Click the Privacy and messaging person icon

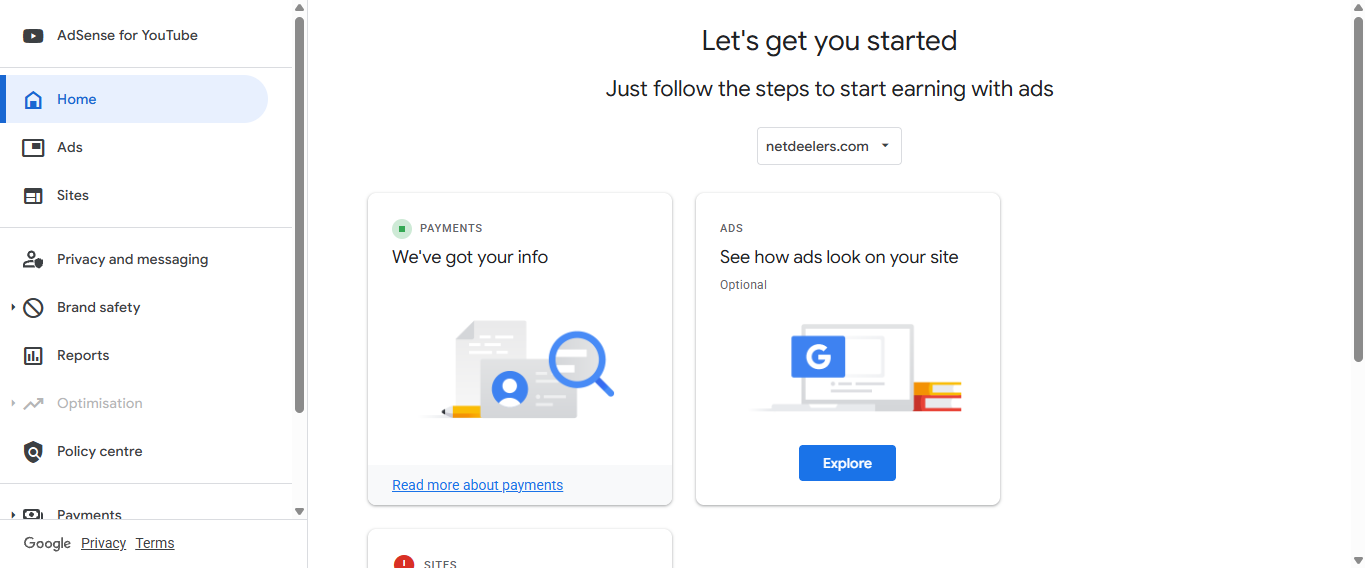click(33, 260)
